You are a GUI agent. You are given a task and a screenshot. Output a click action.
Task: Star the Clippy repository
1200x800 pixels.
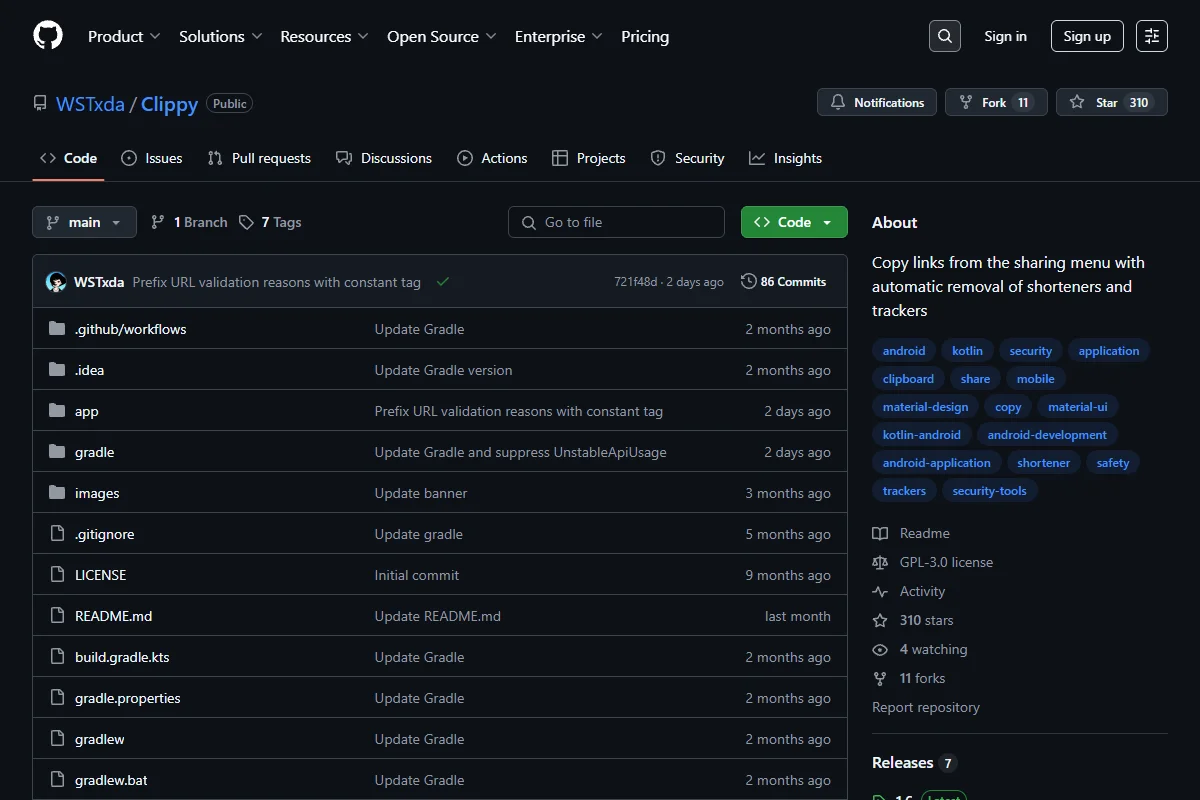click(1112, 102)
